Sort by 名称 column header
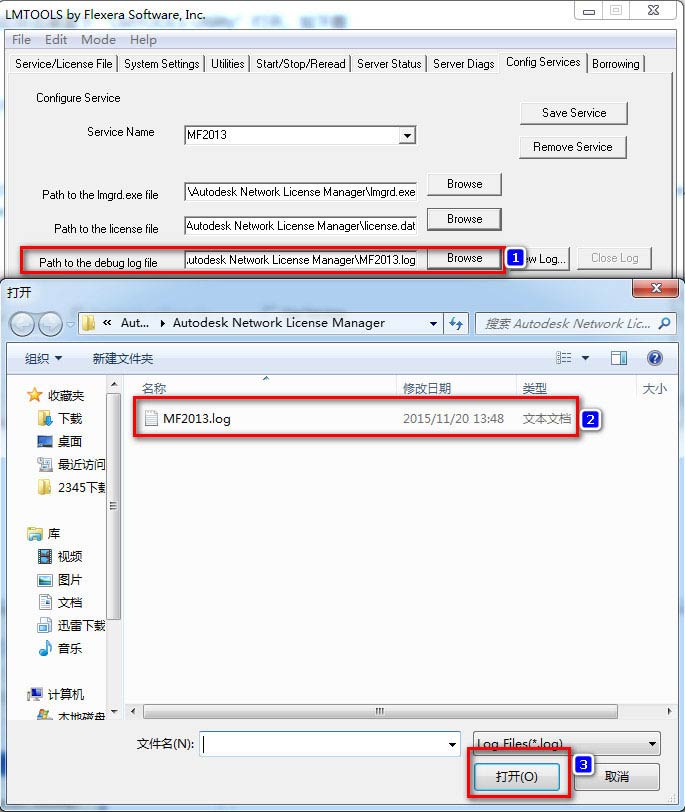The width and height of the screenshot is (685, 812). point(154,388)
